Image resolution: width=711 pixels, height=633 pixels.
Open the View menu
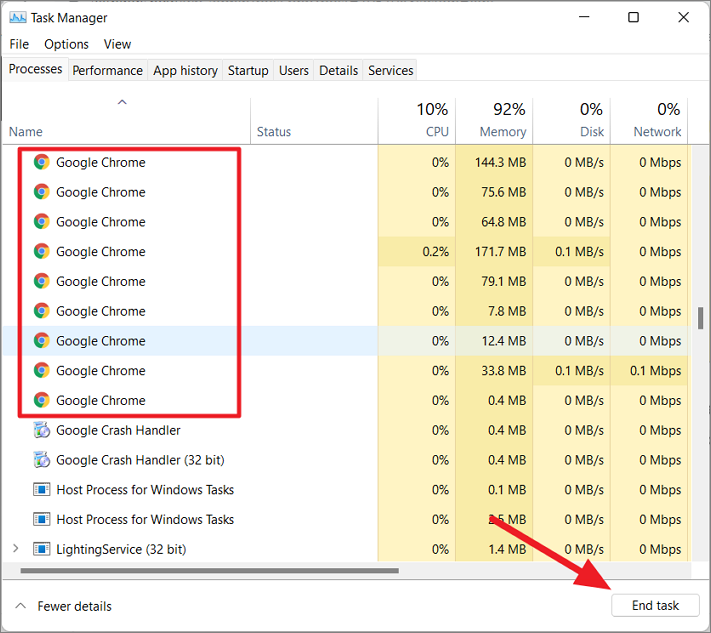coord(117,44)
